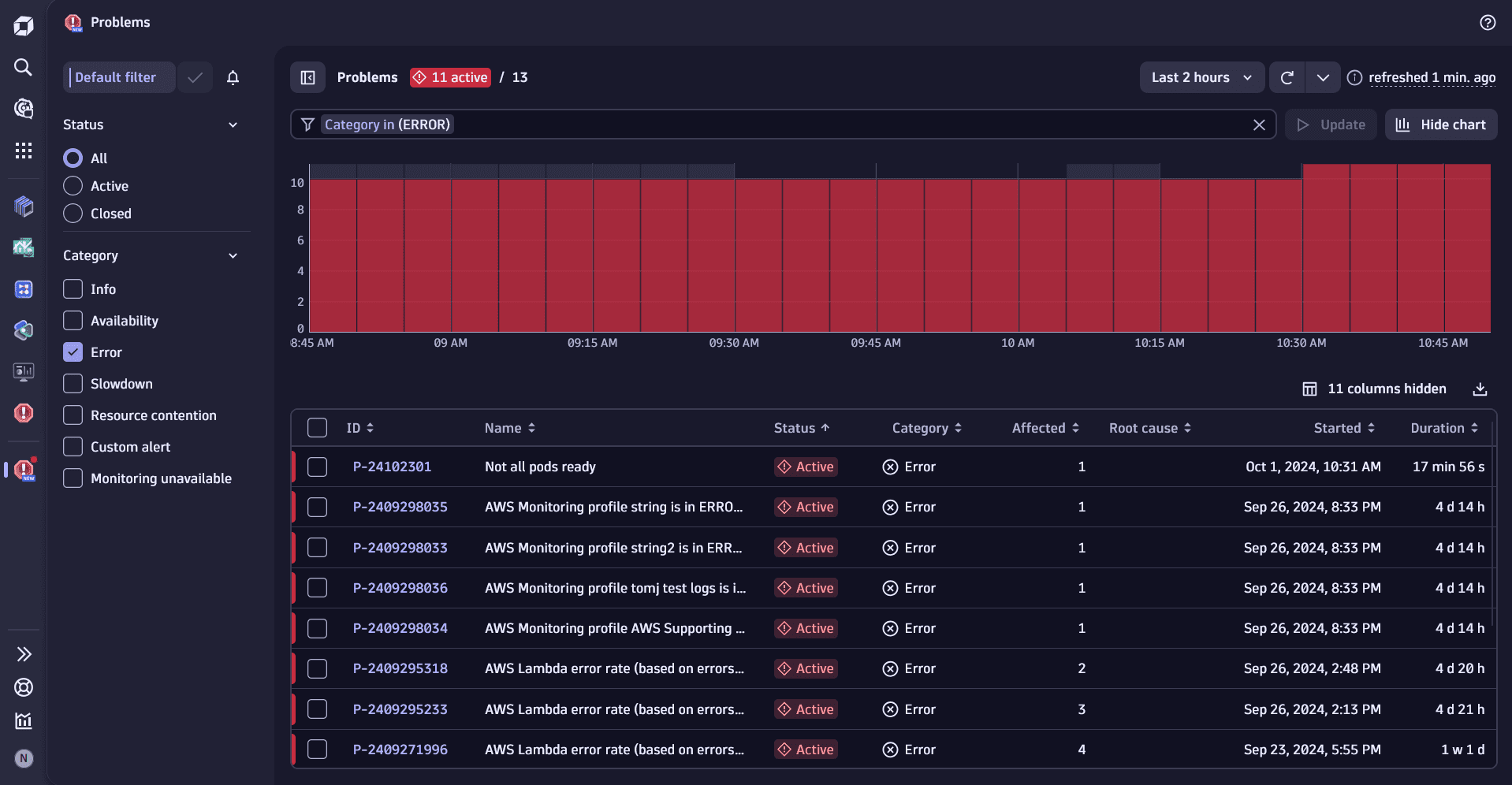
Task: Open problem link P-2409298035
Action: [400, 507]
